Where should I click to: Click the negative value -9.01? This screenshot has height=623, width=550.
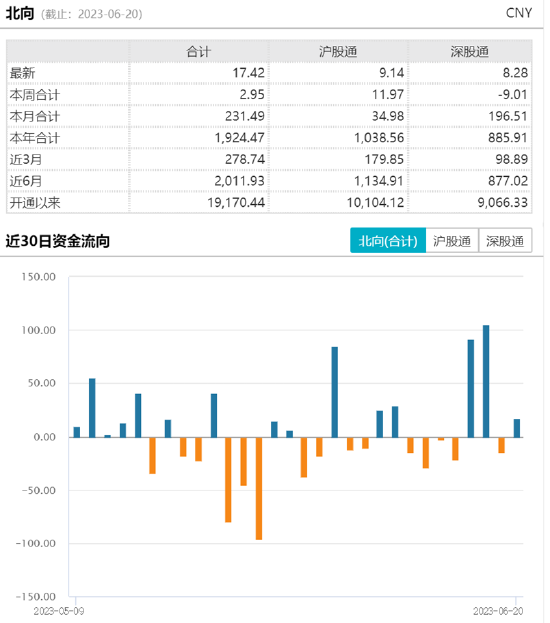pos(513,95)
